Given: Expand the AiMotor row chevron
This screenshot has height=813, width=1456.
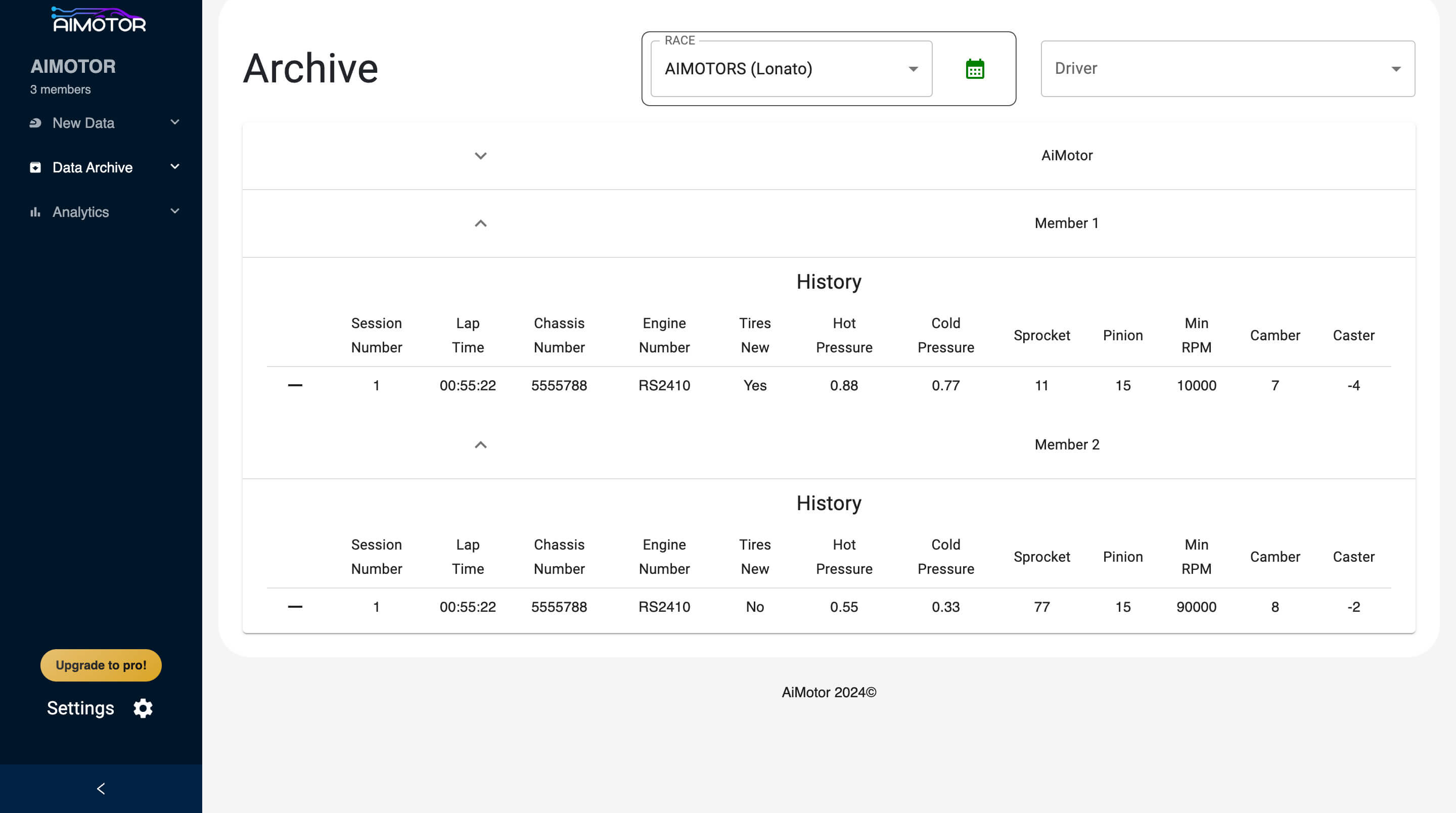Looking at the screenshot, I should (480, 156).
